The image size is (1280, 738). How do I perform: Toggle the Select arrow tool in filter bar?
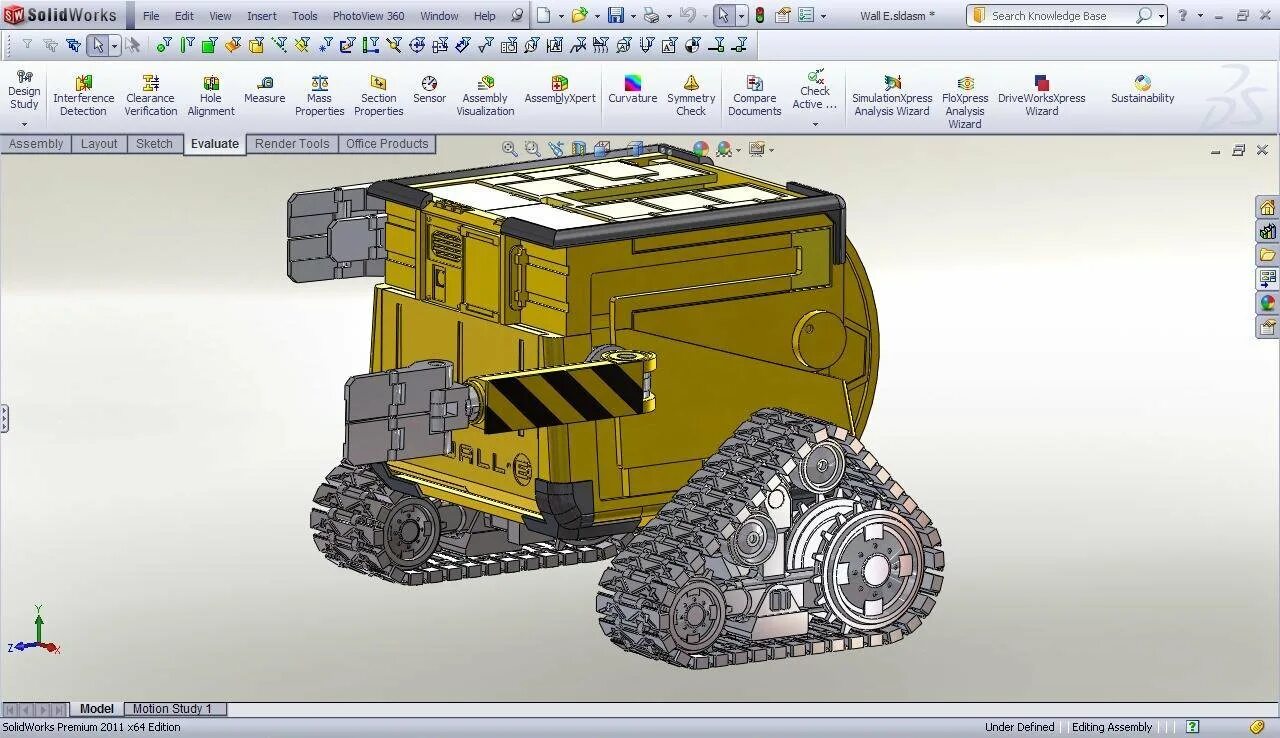pos(98,45)
